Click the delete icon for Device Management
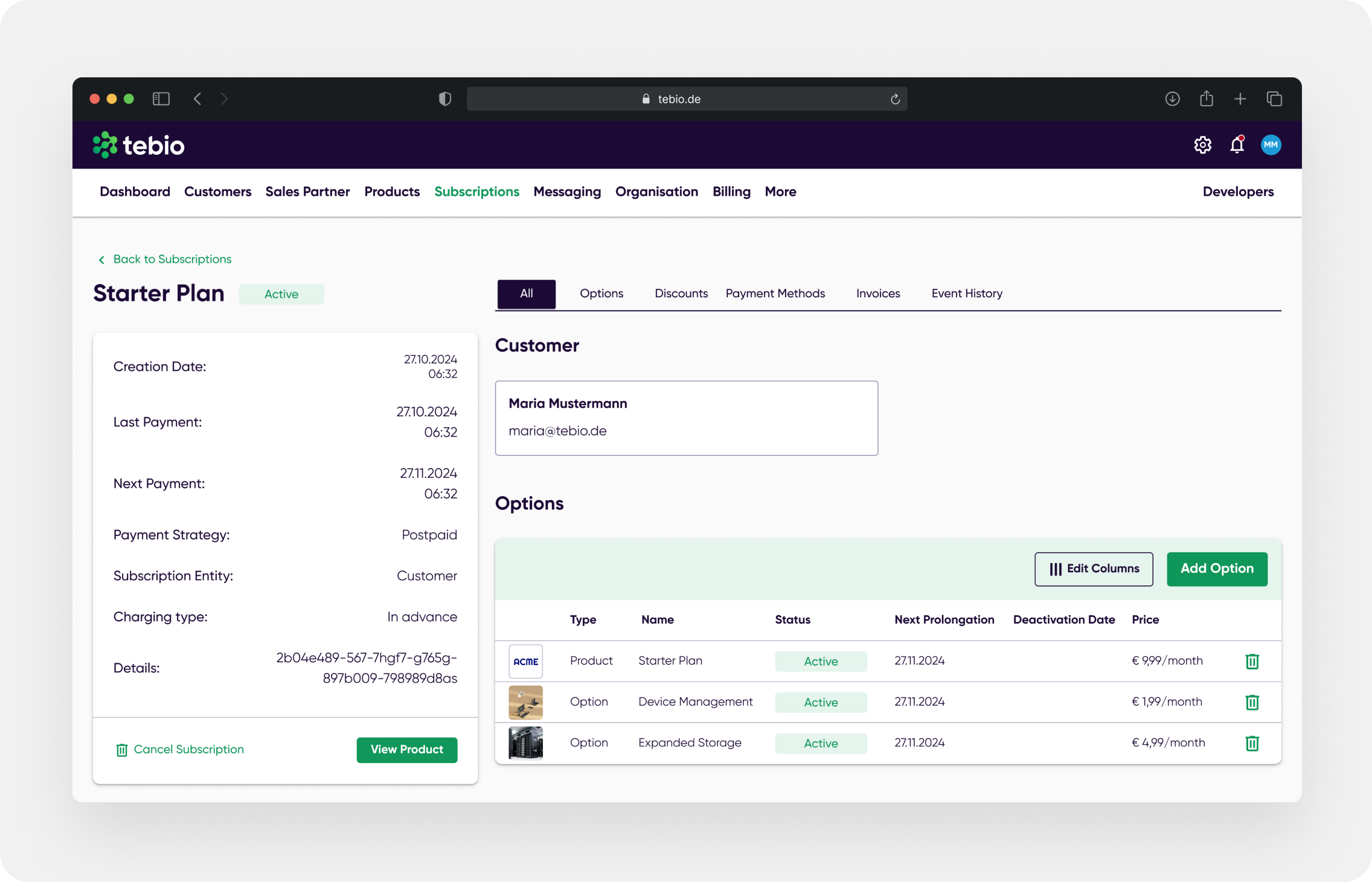 (x=1252, y=702)
